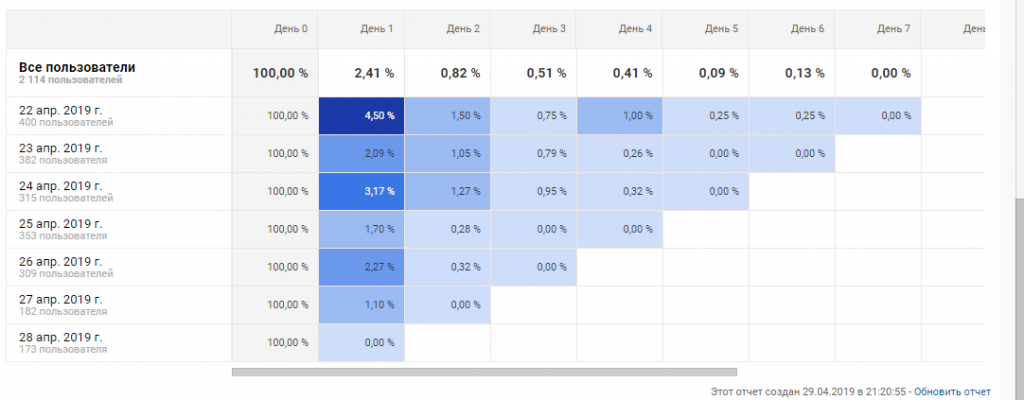Select the "День 0" column header
1024x400 pixels.
[x=290, y=29]
